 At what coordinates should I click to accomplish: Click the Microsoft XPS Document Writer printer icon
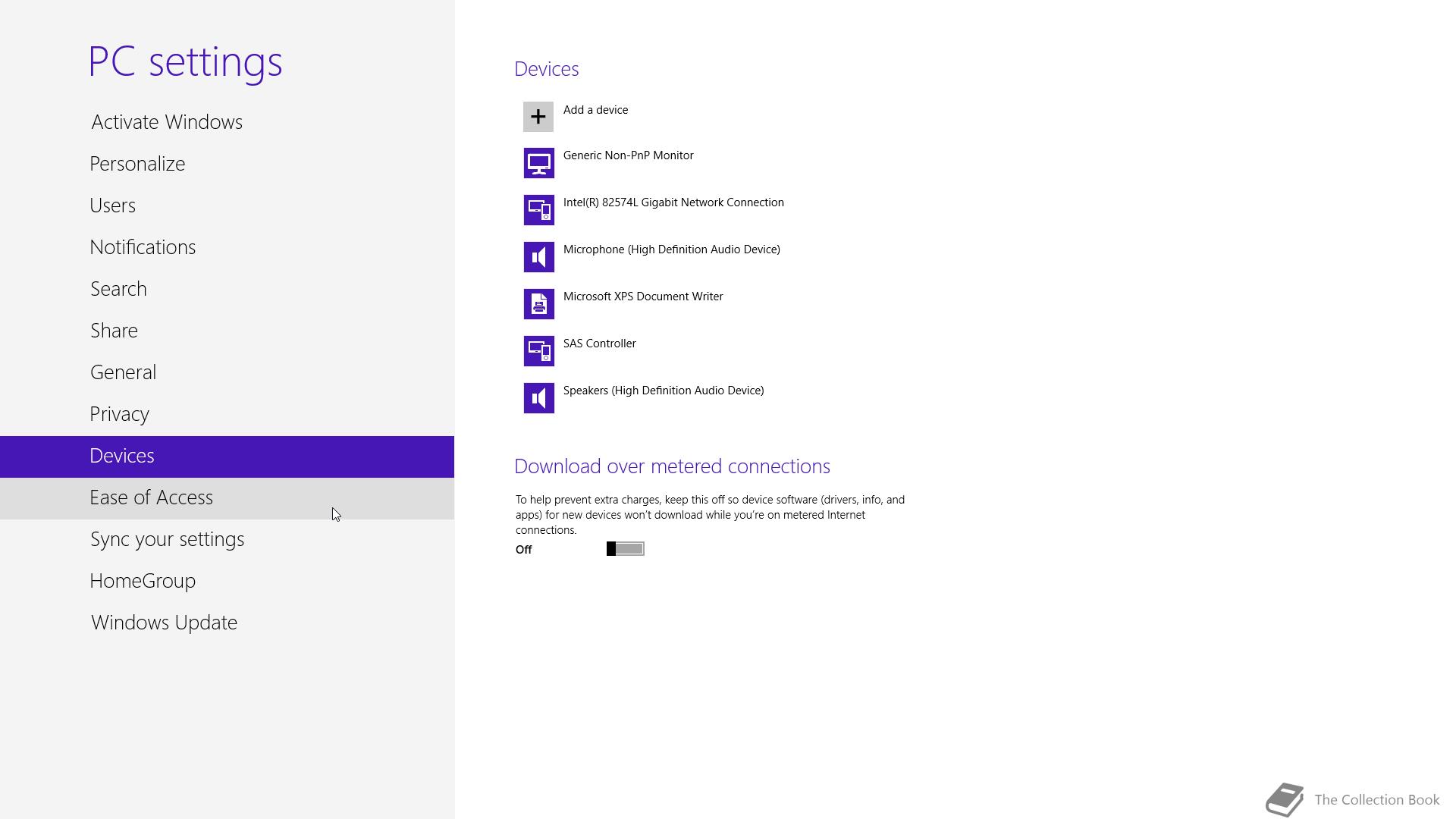click(538, 304)
